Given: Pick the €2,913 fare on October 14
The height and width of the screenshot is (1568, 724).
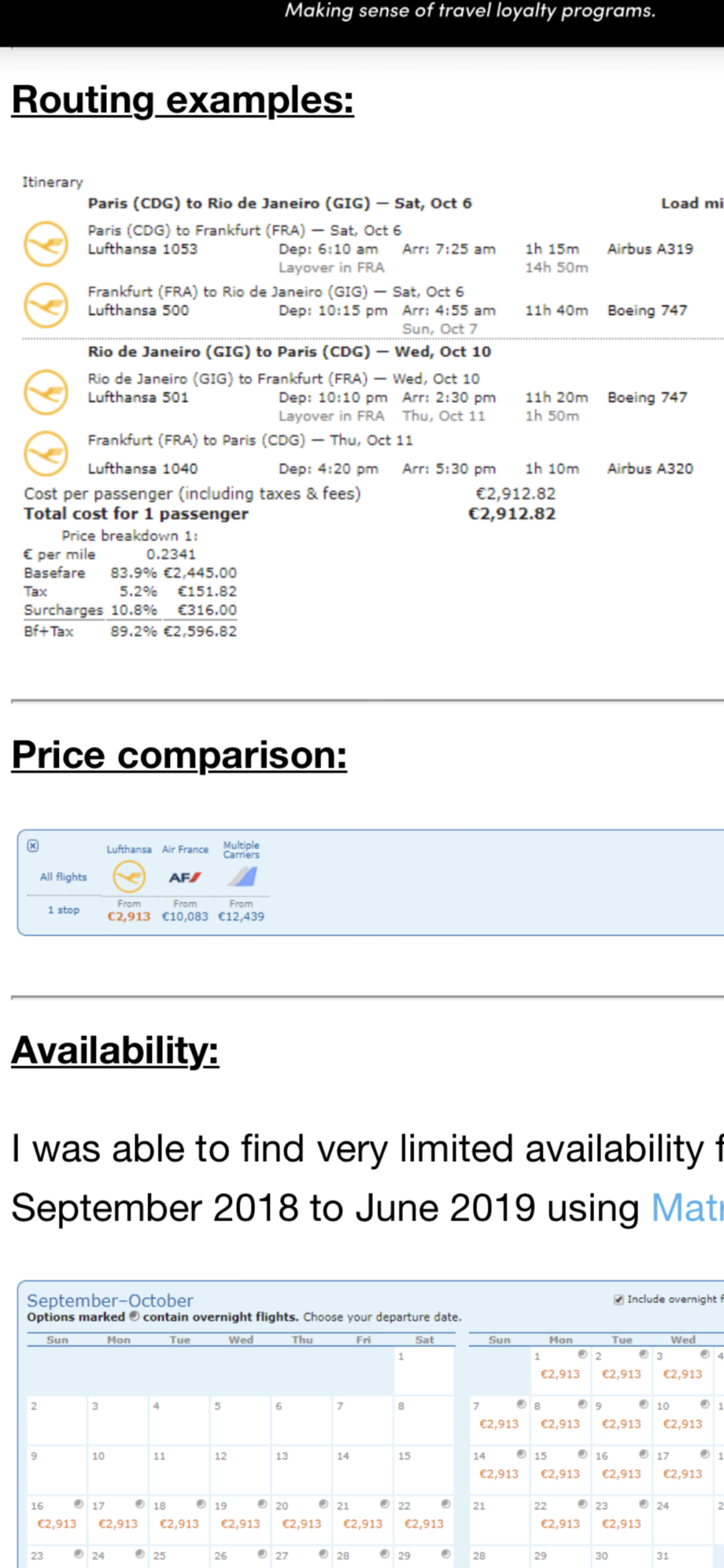Looking at the screenshot, I should 499,1474.
